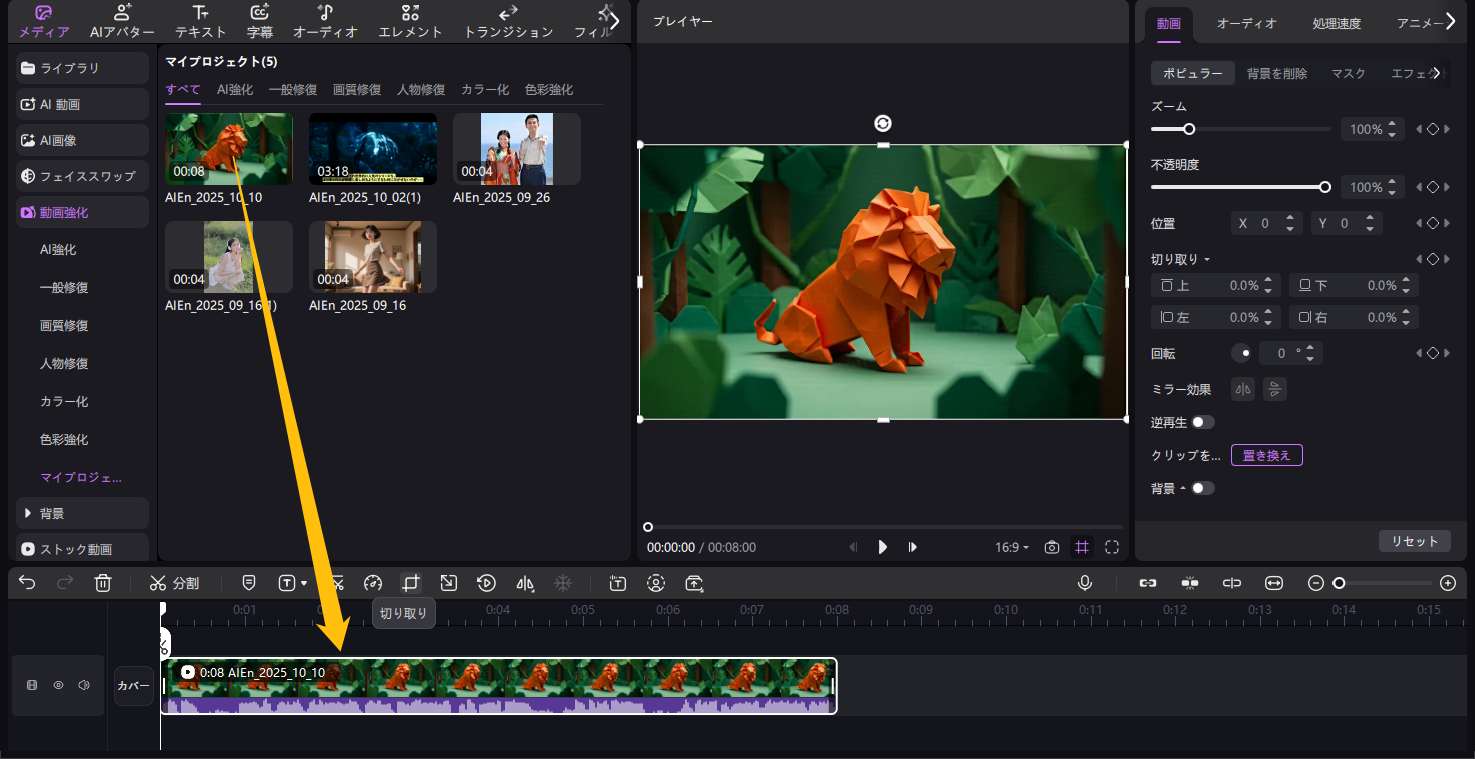This screenshot has height=759, width=1475.
Task: Select the 人物修復 filter tab
Action: (x=421, y=90)
